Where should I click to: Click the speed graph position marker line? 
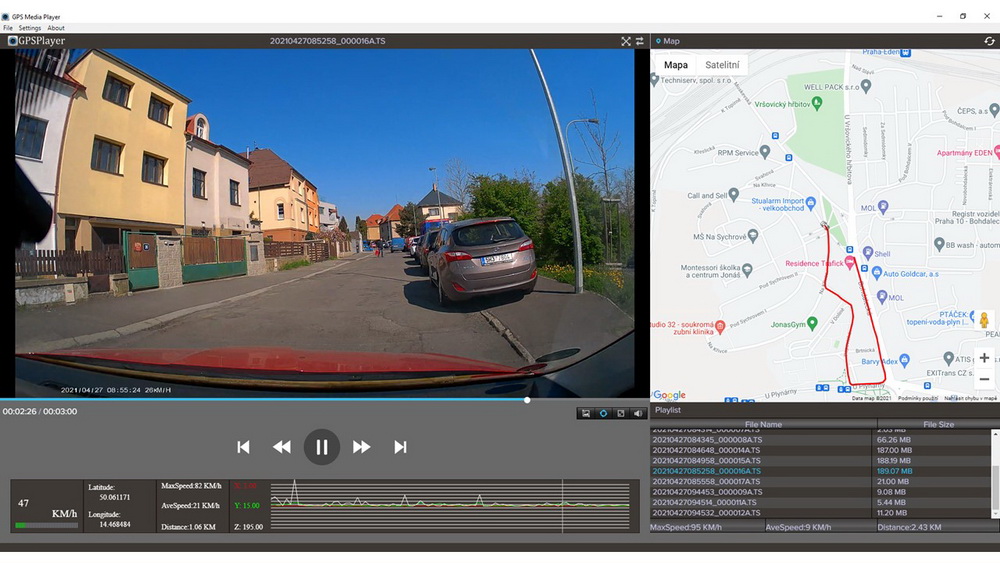562,506
